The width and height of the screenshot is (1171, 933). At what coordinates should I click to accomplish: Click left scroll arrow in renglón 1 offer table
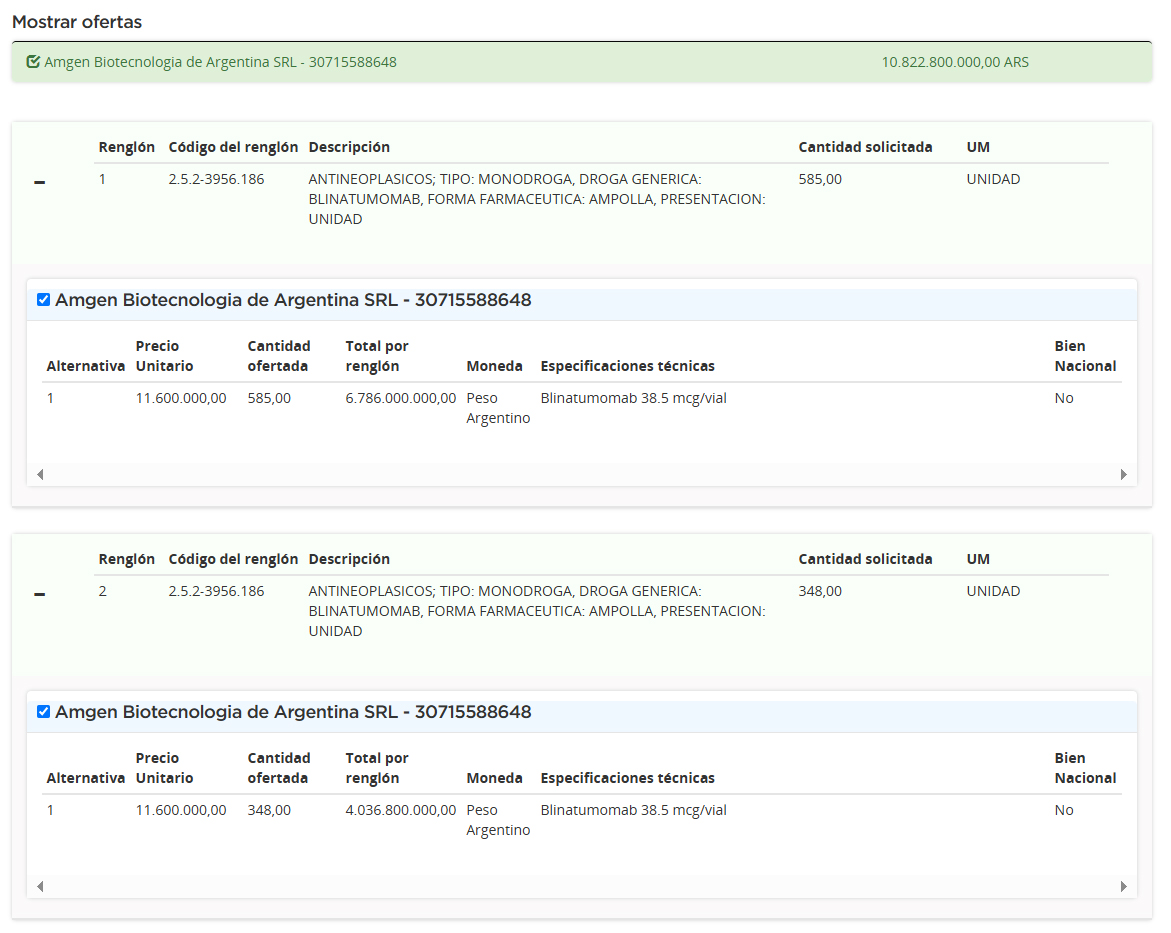[x=40, y=474]
